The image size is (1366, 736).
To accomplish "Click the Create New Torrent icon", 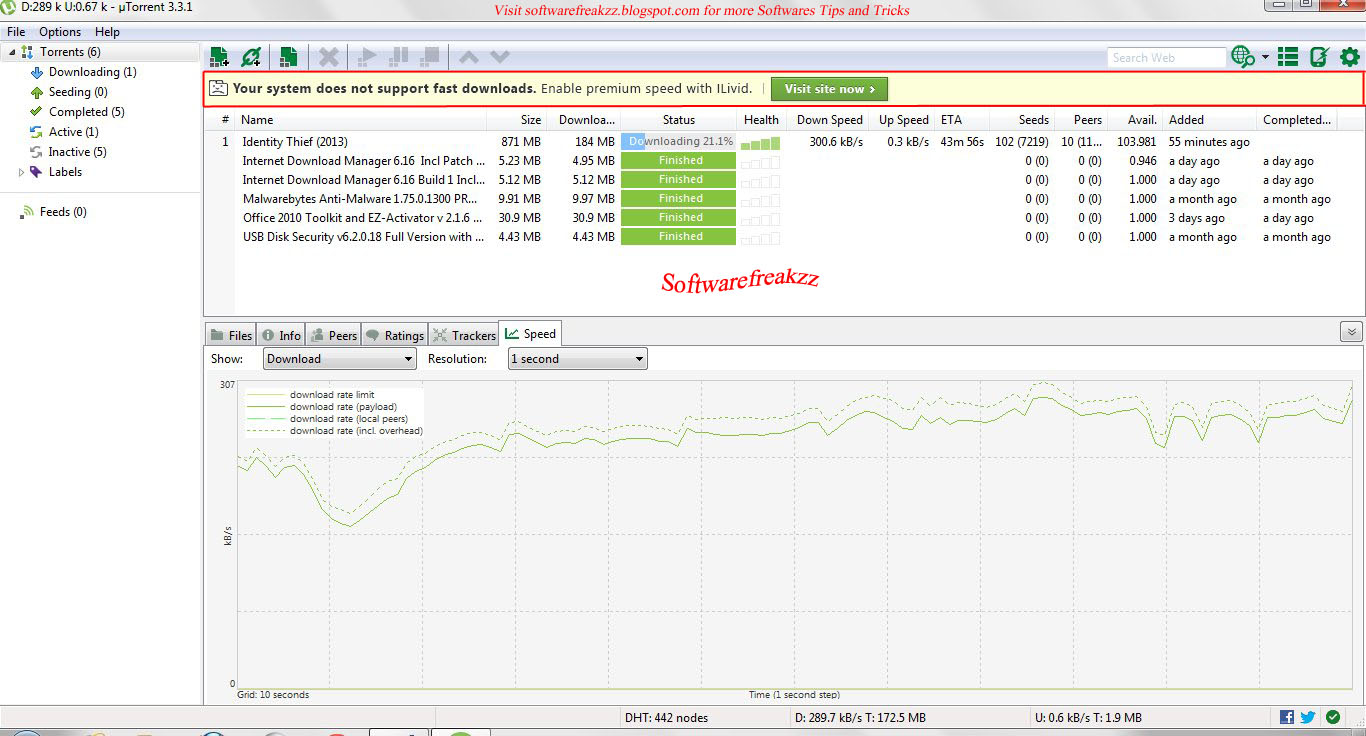I will (x=288, y=57).
